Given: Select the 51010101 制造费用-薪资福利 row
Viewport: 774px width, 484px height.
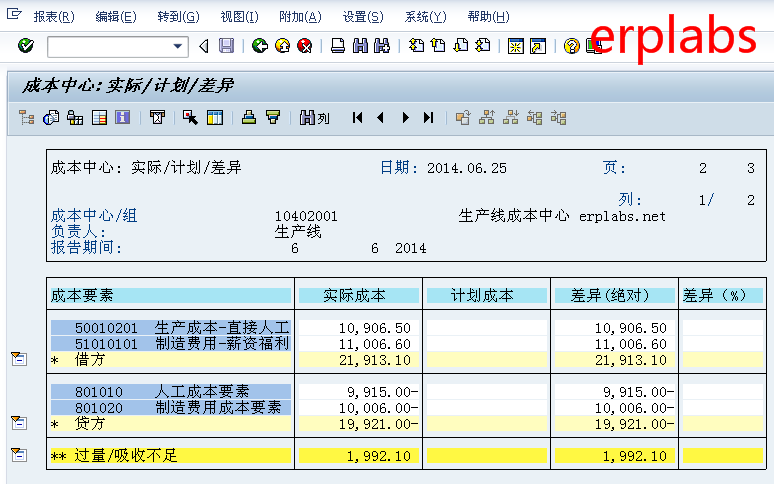Looking at the screenshot, I should tap(171, 344).
